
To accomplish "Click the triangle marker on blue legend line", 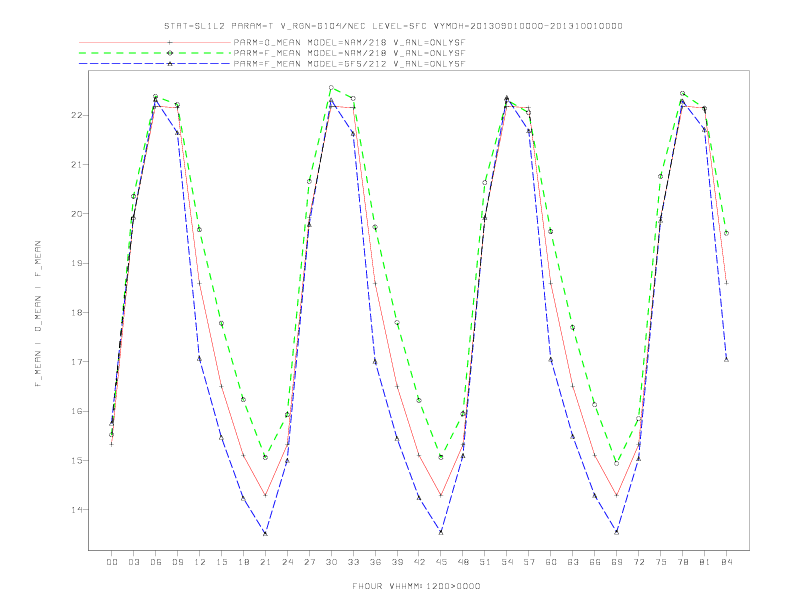I will 170,64.
